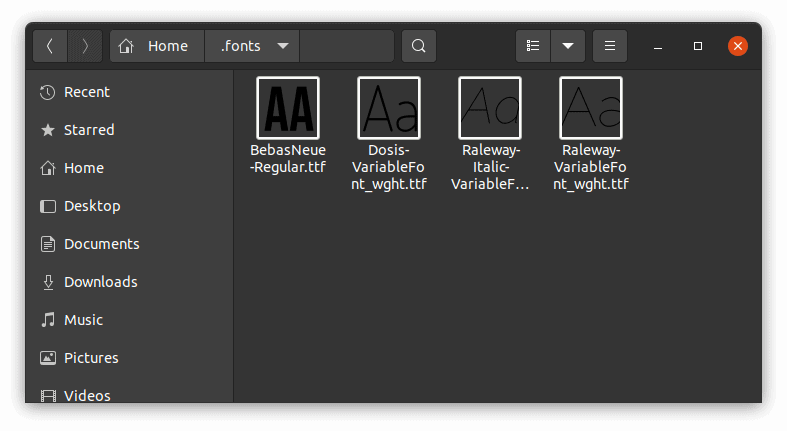This screenshot has width=787, height=431.
Task: Select Home in the sidebar
Action: [x=83, y=168]
